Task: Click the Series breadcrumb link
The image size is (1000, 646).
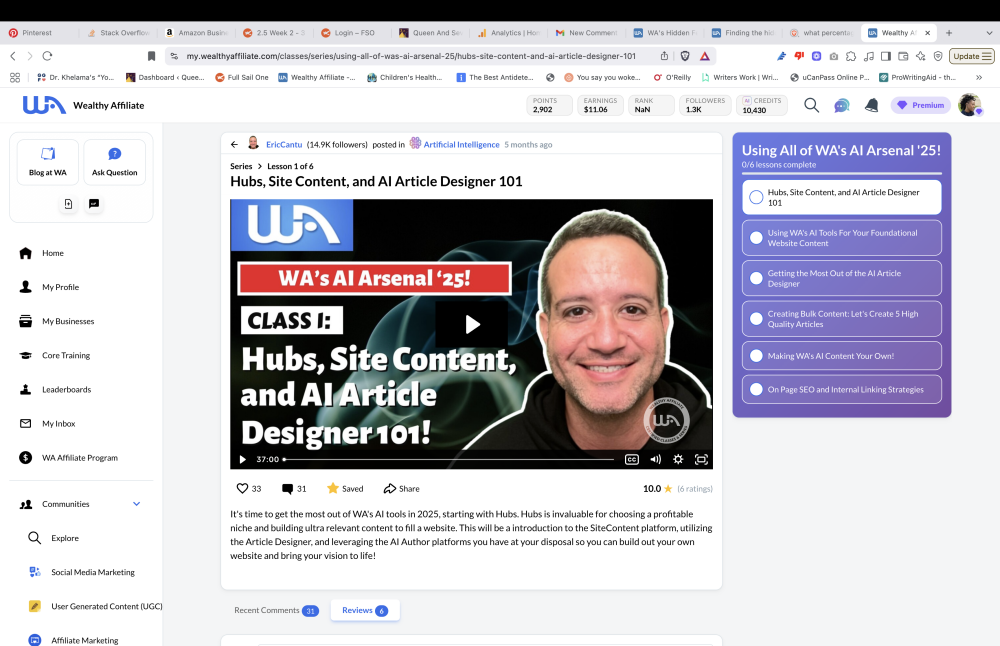Action: 241,166
